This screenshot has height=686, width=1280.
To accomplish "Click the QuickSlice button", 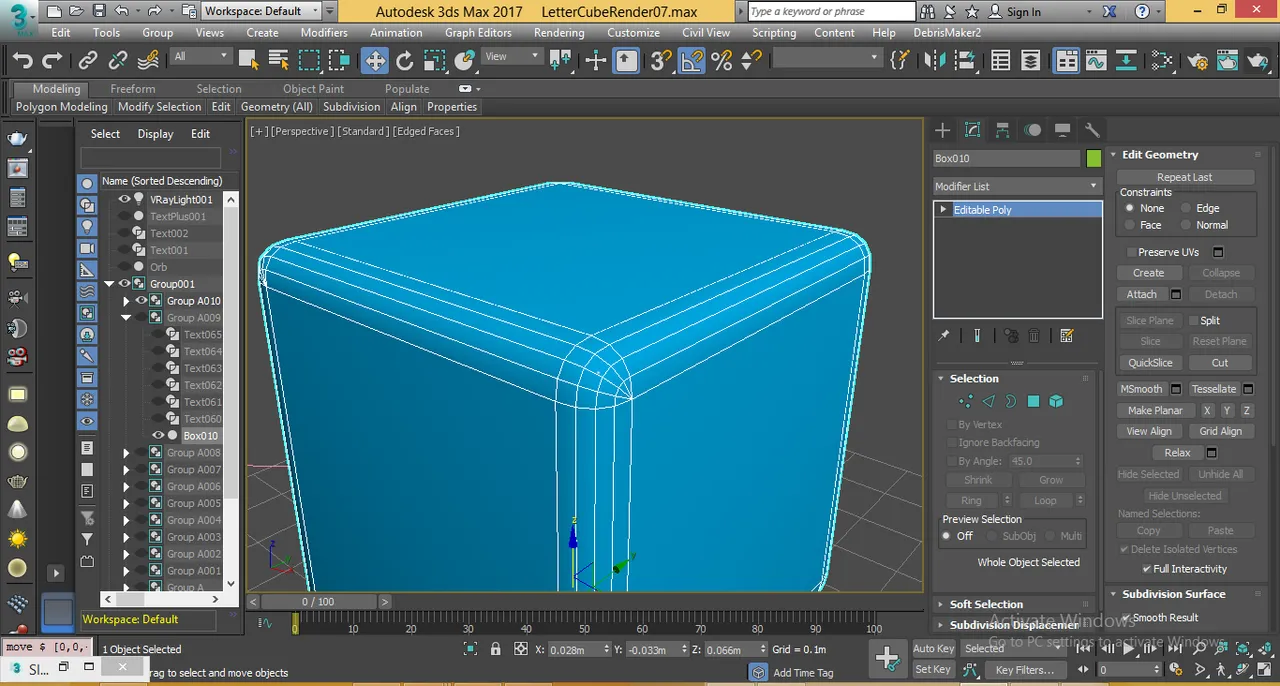I will (1150, 363).
